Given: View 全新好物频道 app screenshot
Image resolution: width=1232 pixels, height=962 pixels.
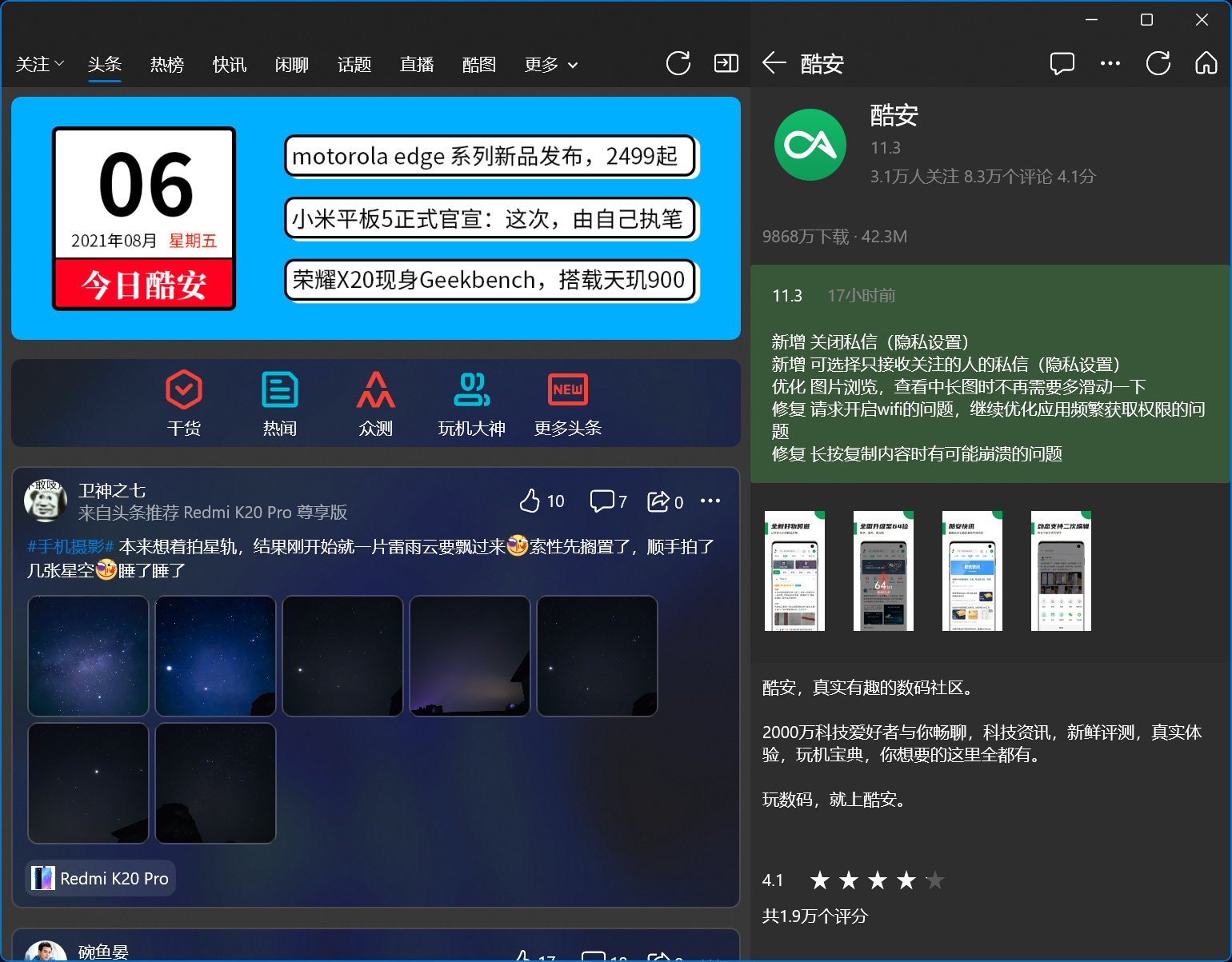Looking at the screenshot, I should (x=794, y=571).
